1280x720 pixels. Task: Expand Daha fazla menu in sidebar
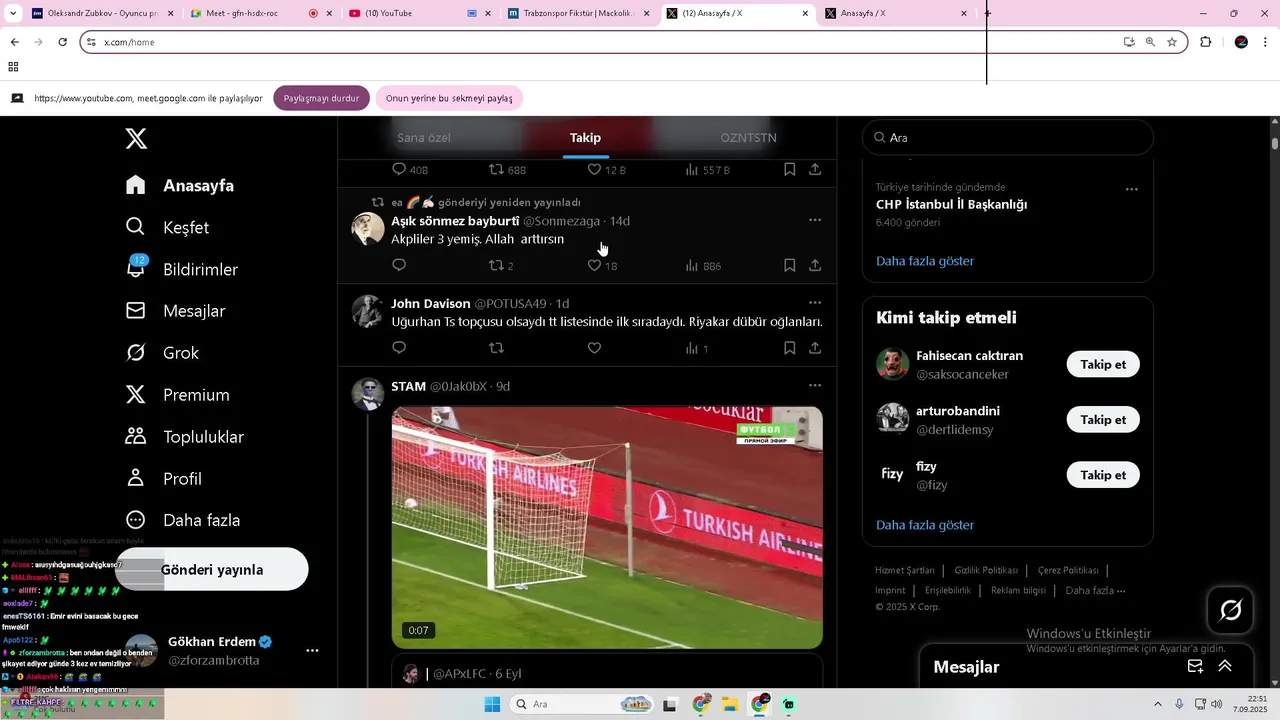pyautogui.click(x=183, y=521)
